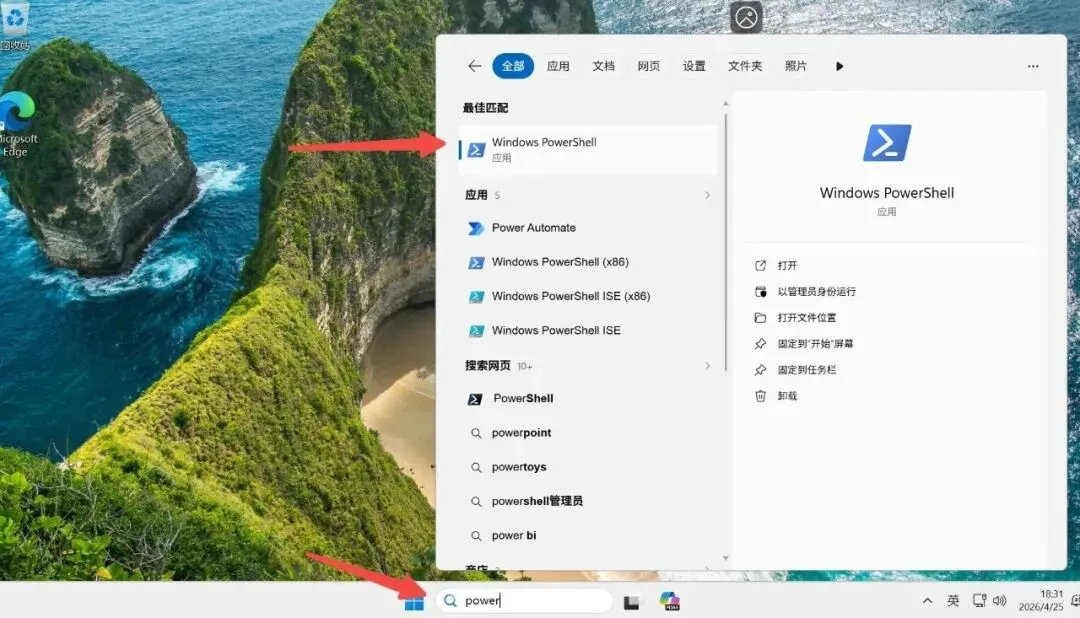Click the Power Automate icon
Image resolution: width=1080 pixels, height=618 pixels.
pyautogui.click(x=475, y=228)
